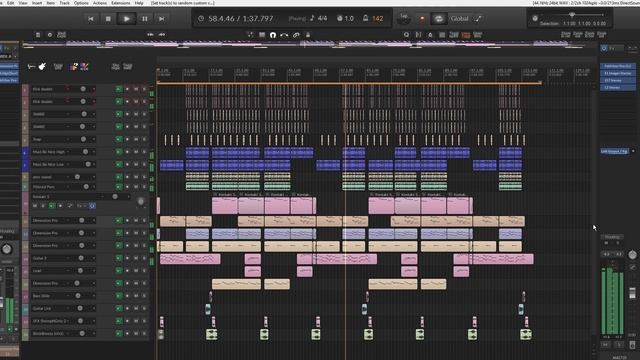Toggle the item grouping link icon
Viewport: 640px width, 360px height.
(296, 35)
